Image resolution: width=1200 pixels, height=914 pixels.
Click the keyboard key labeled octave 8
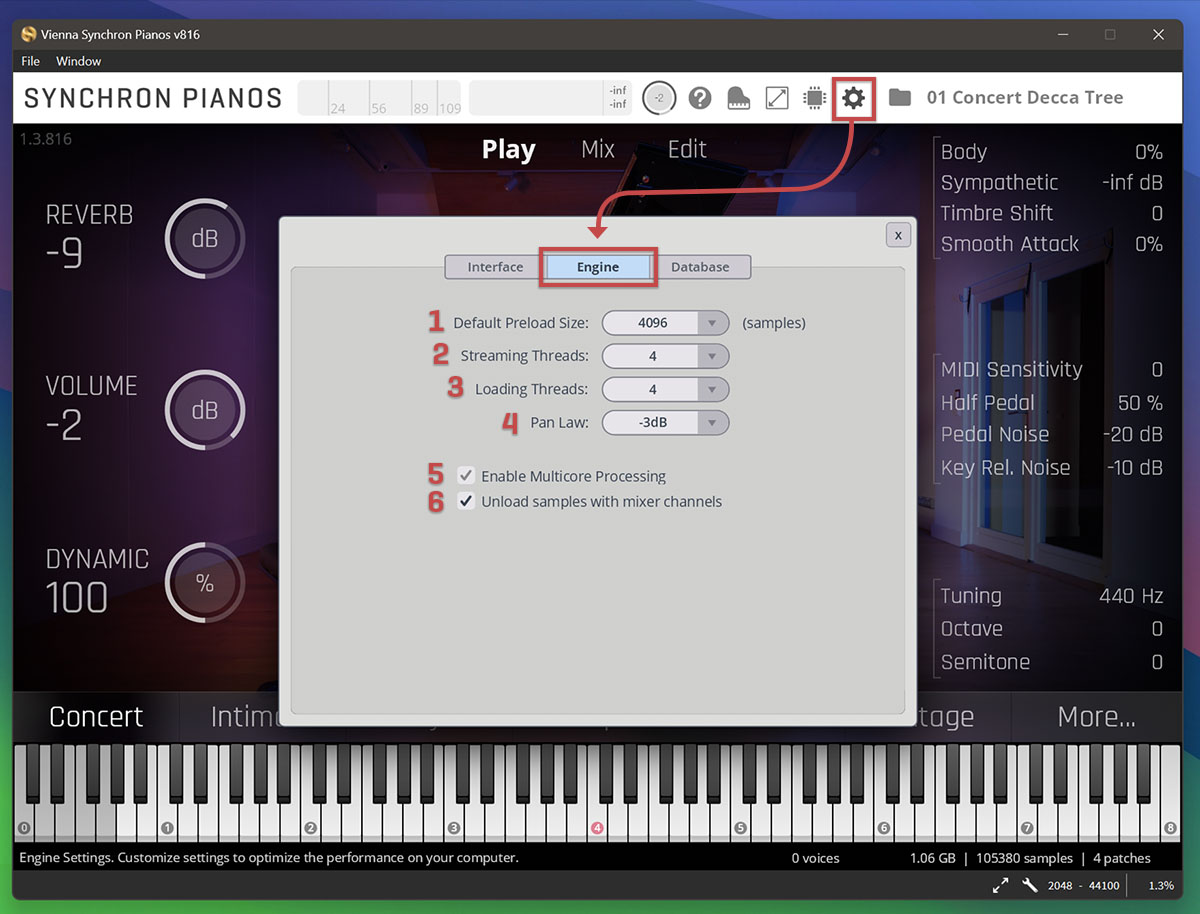1170,826
